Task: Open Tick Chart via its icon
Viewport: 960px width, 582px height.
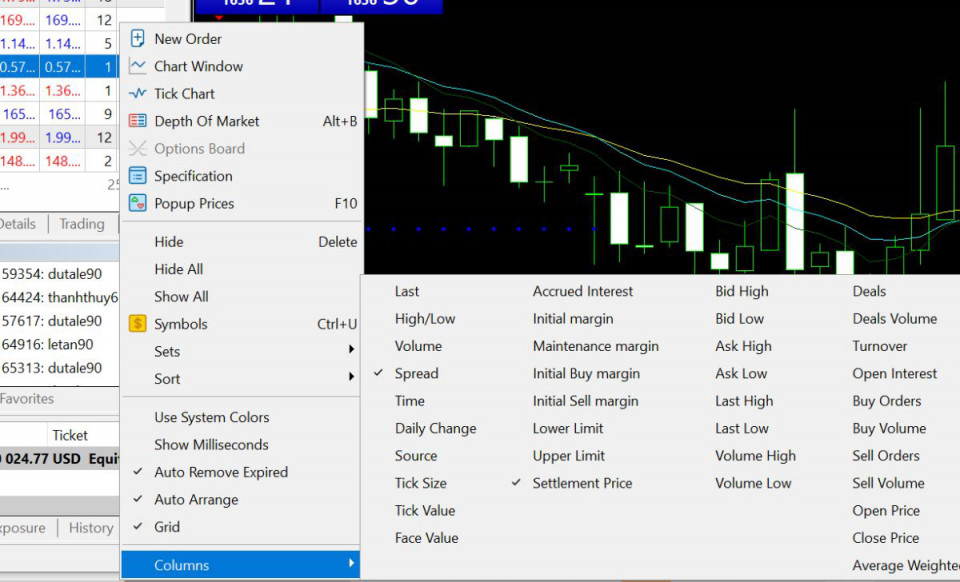Action: (138, 94)
